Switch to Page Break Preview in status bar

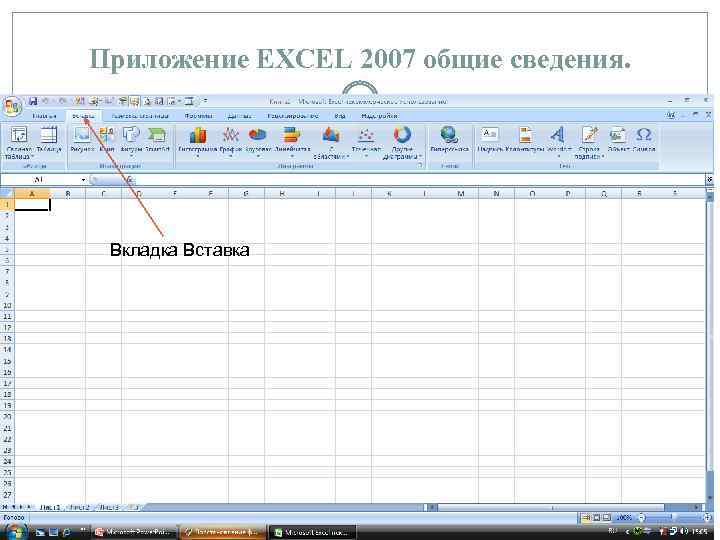(607, 518)
